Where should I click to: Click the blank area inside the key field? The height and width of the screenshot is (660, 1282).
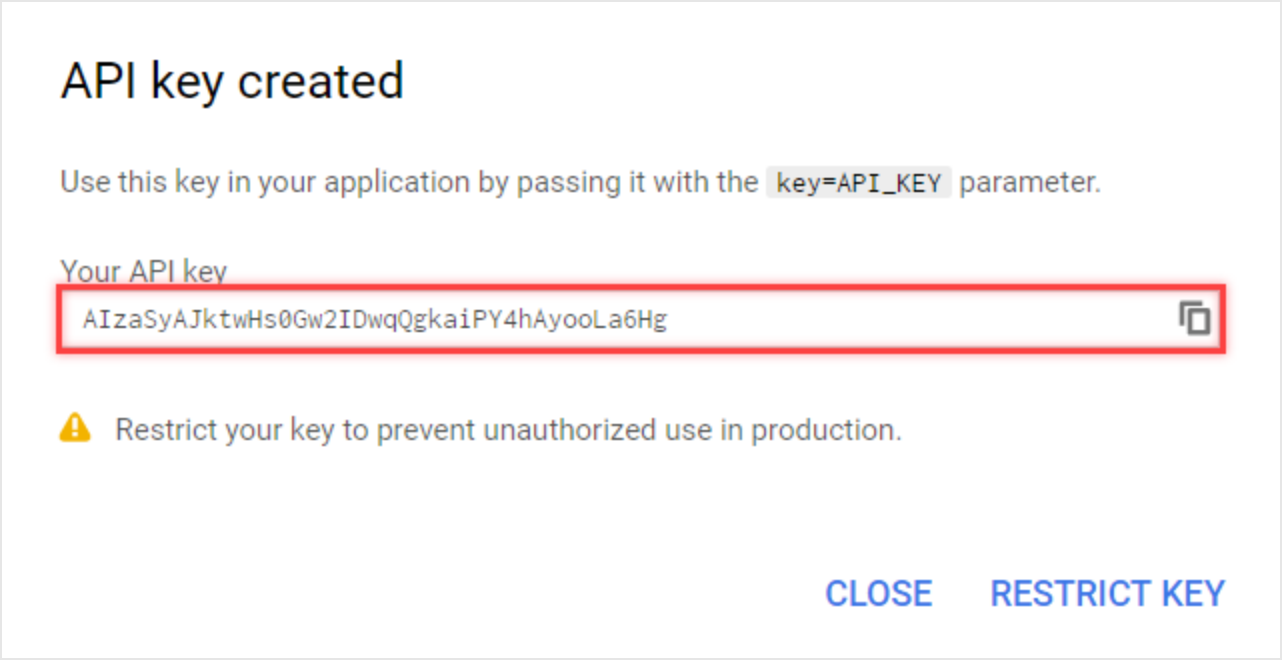tap(920, 319)
